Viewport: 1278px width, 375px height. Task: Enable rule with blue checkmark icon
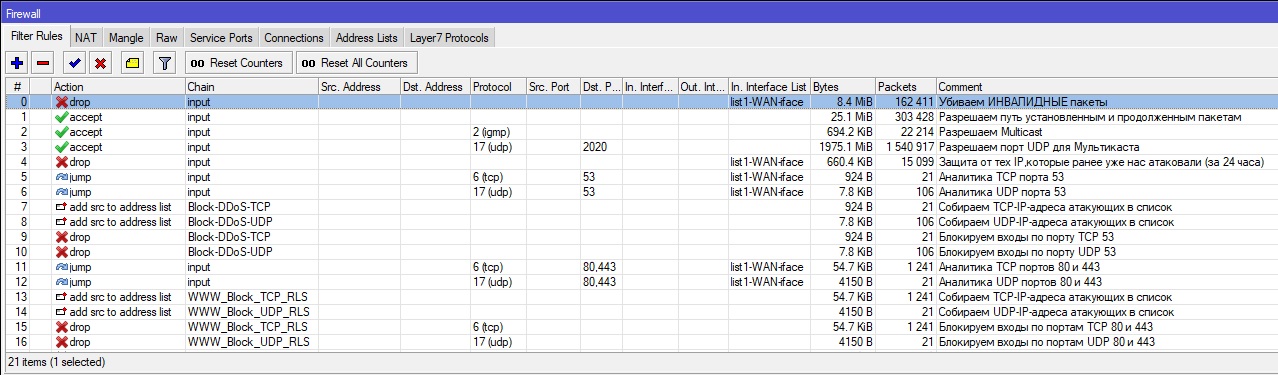[74, 63]
